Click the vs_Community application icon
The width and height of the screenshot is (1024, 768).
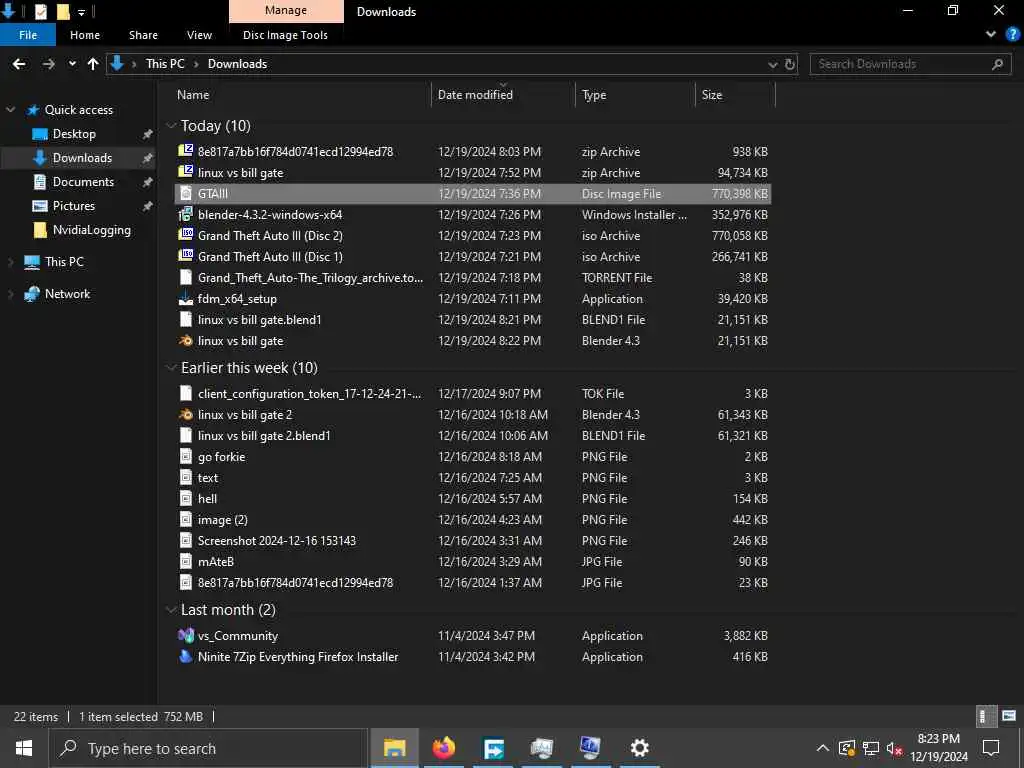click(185, 635)
